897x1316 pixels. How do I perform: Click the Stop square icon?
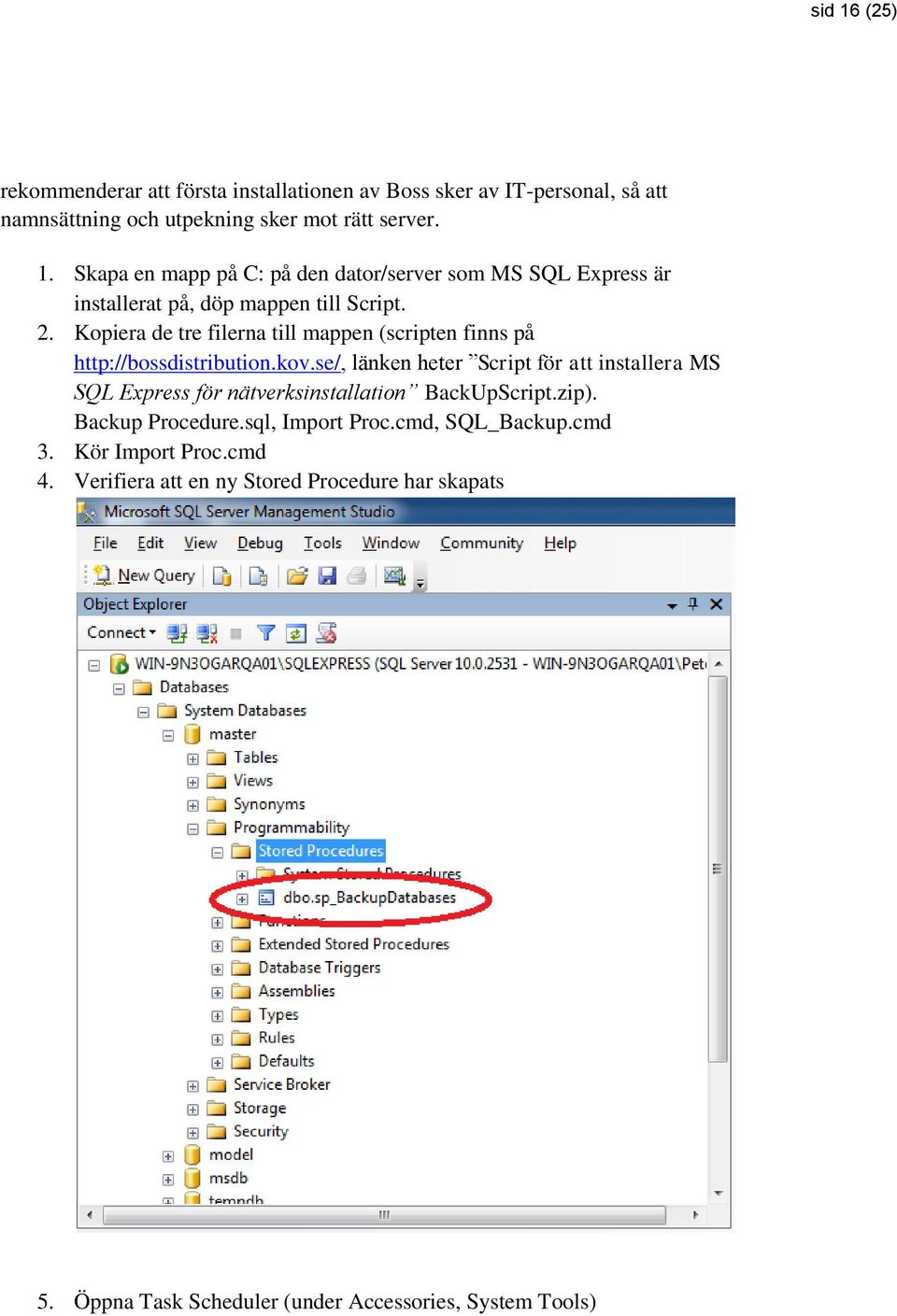[236, 634]
